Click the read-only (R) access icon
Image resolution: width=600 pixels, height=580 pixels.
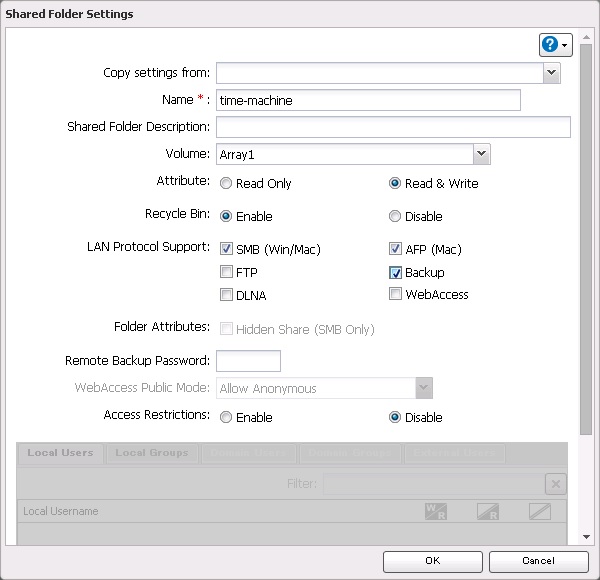[x=489, y=511]
